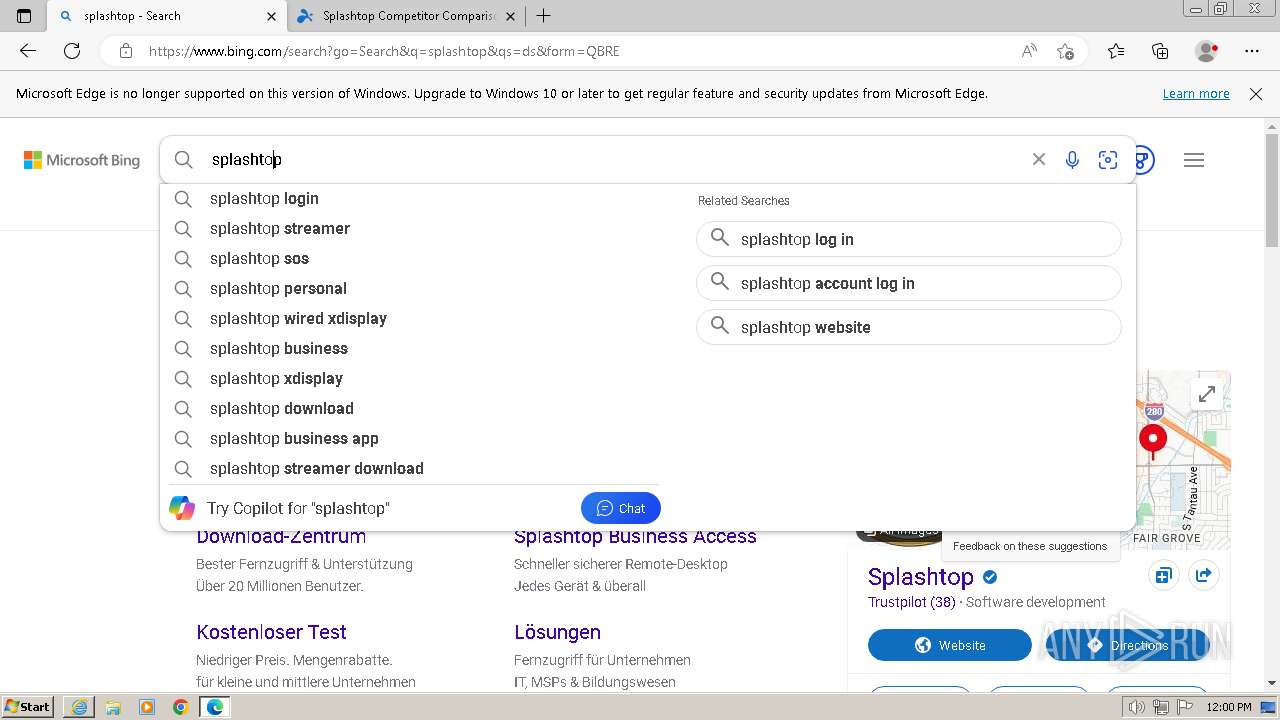Image resolution: width=1280 pixels, height=720 pixels.
Task: Switch to the splashtop - Search tab
Action: (166, 16)
